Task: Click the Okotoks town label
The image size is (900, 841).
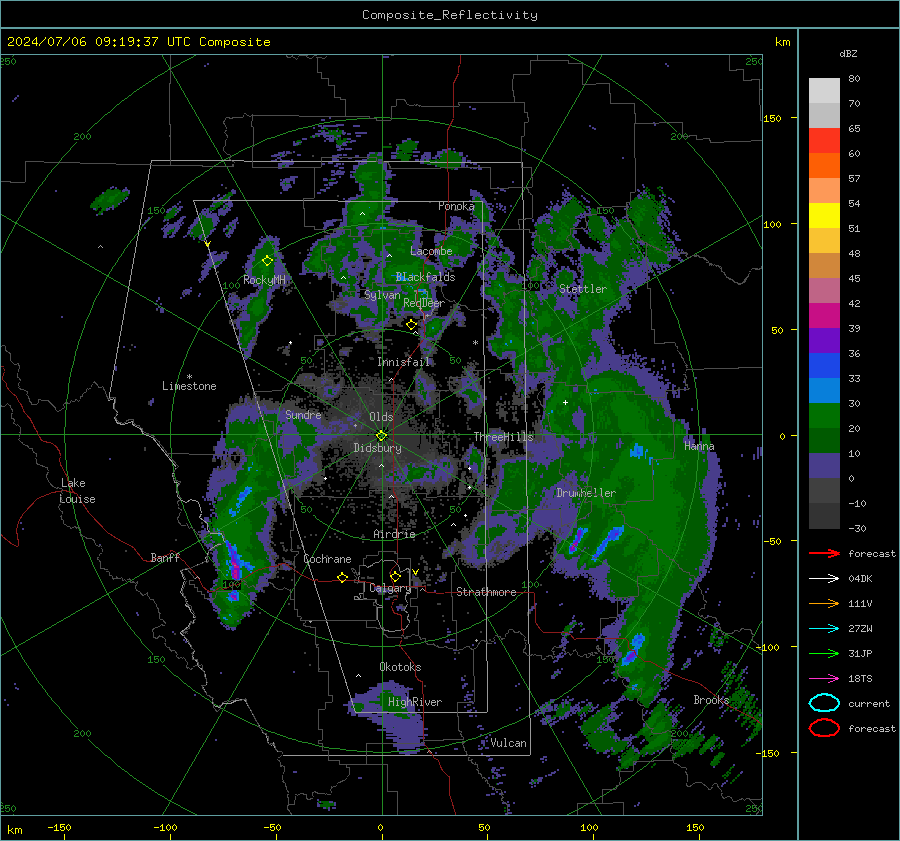Action: click(x=400, y=667)
